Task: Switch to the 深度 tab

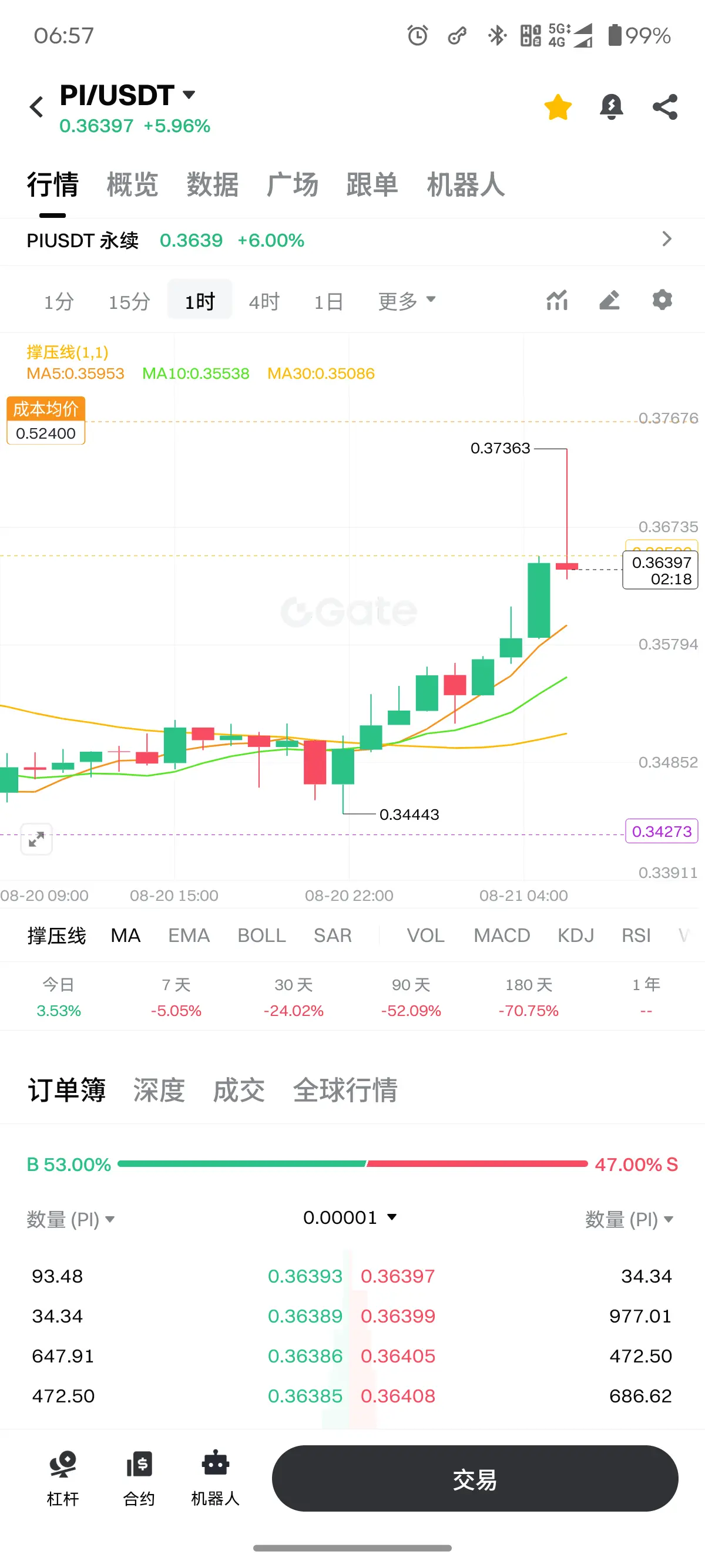Action: 159,1090
